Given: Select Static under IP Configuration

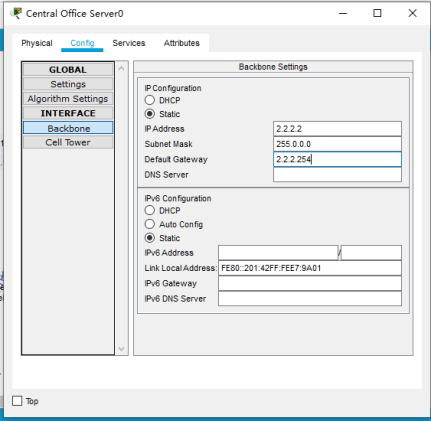Looking at the screenshot, I should [x=150, y=114].
